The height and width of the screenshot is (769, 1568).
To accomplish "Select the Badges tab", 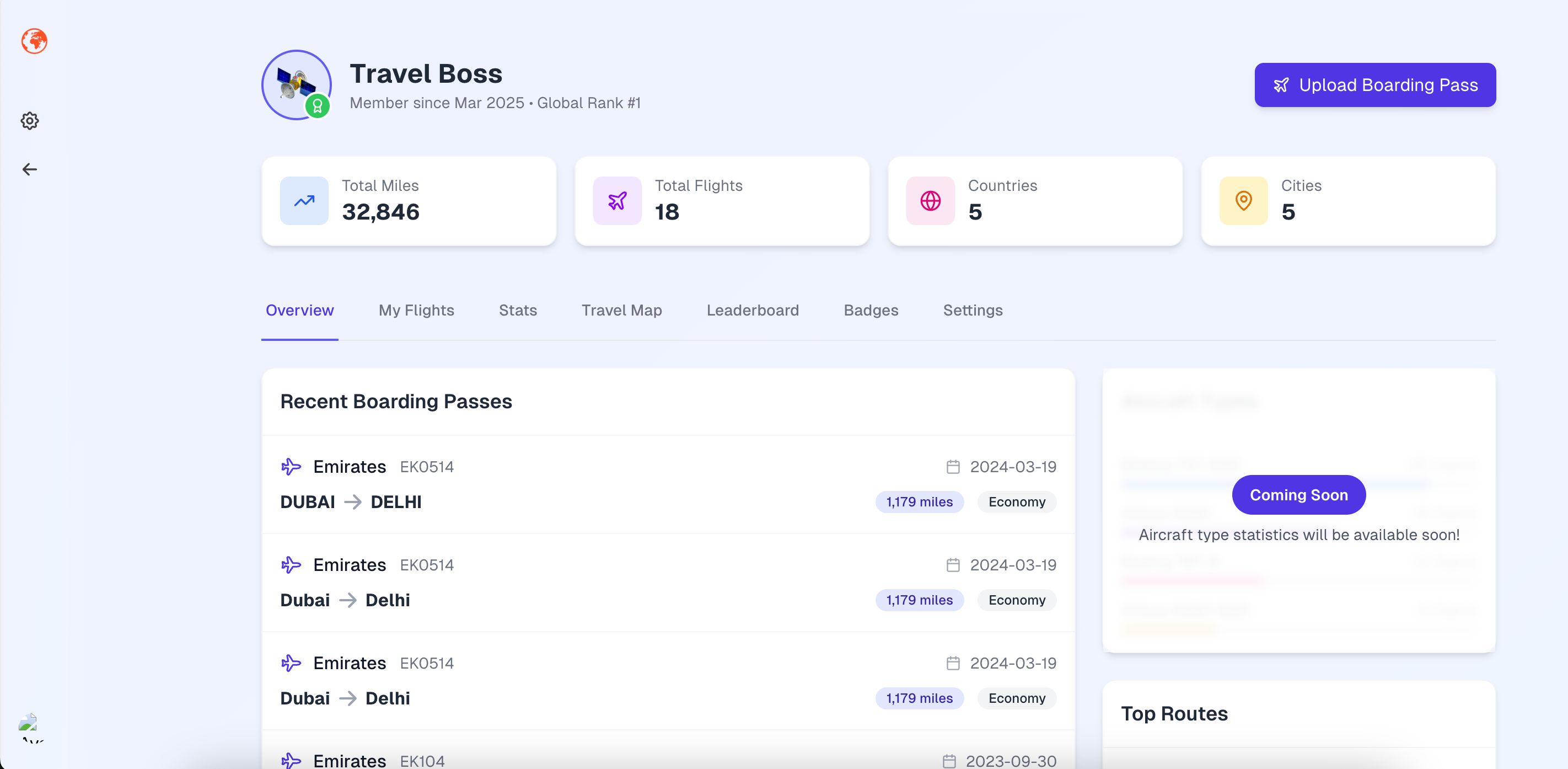I will (x=871, y=311).
